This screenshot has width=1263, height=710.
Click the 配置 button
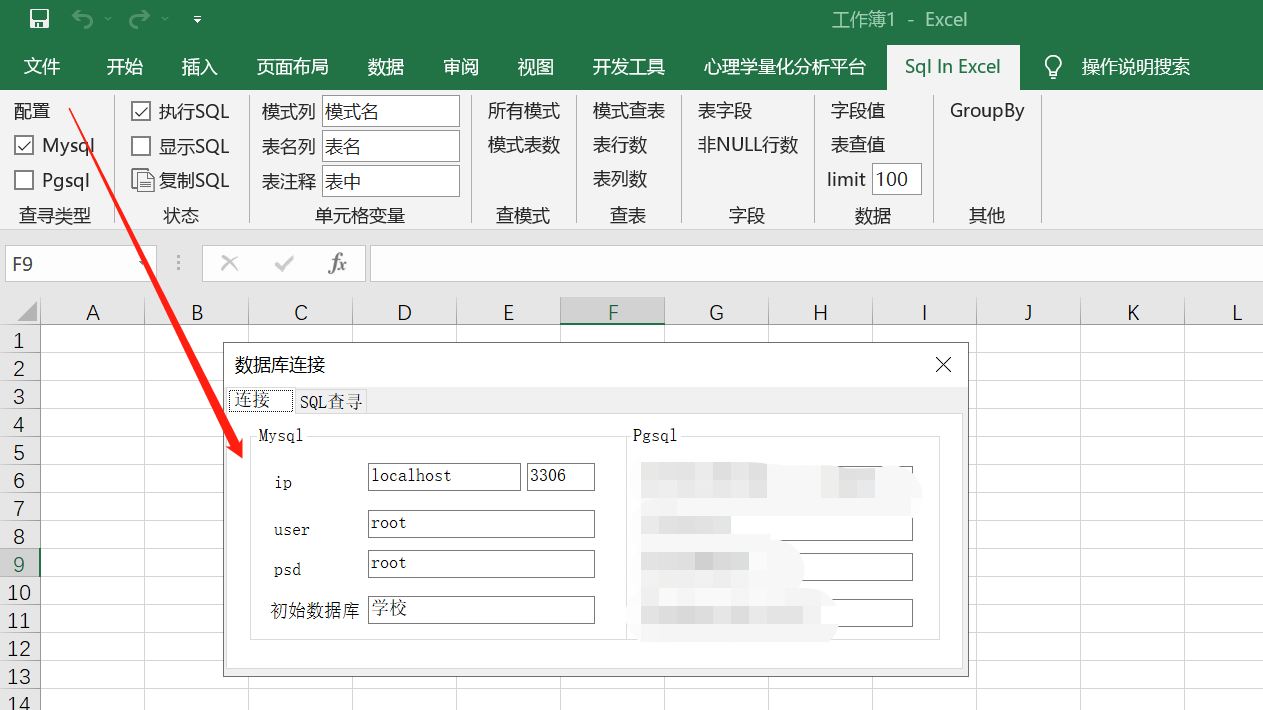31,111
